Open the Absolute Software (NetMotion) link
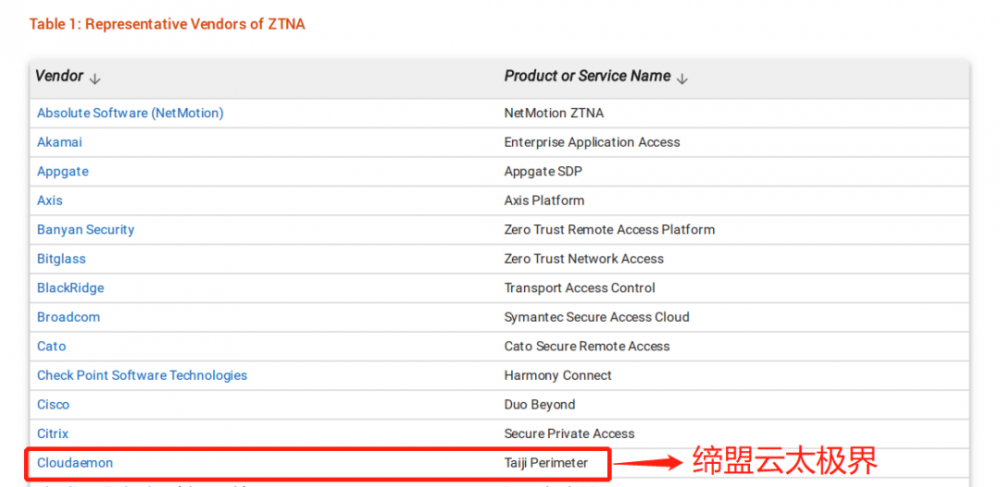Screen dimensions: 1000x487 pyautogui.click(x=130, y=113)
